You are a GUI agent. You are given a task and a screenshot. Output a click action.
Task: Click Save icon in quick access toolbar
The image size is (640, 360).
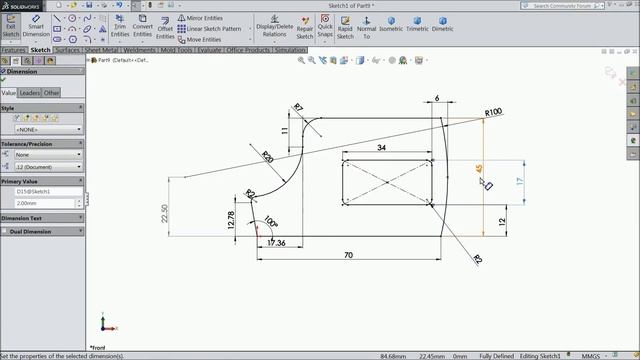click(89, 5)
